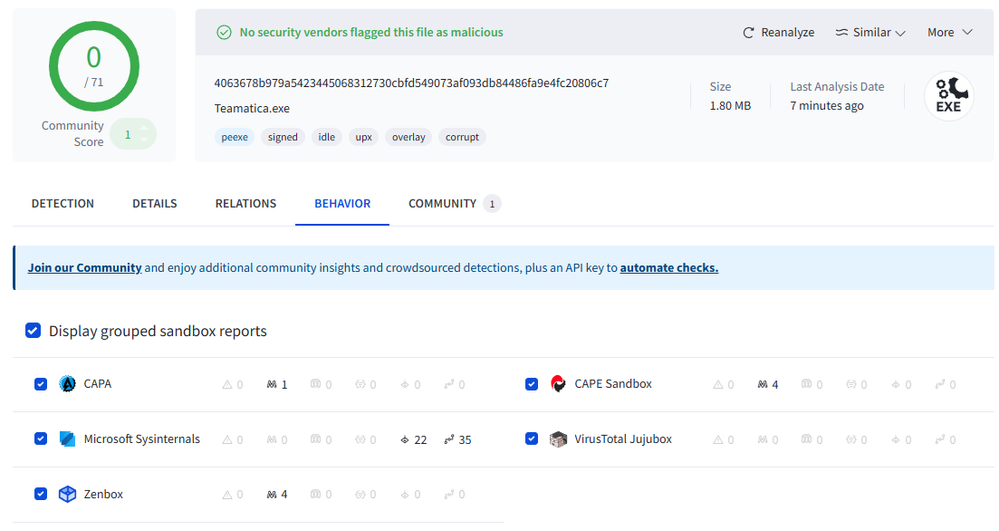This screenshot has height=531, width=999.
Task: Click the CAPA sandbox name
Action: pyautogui.click(x=97, y=384)
